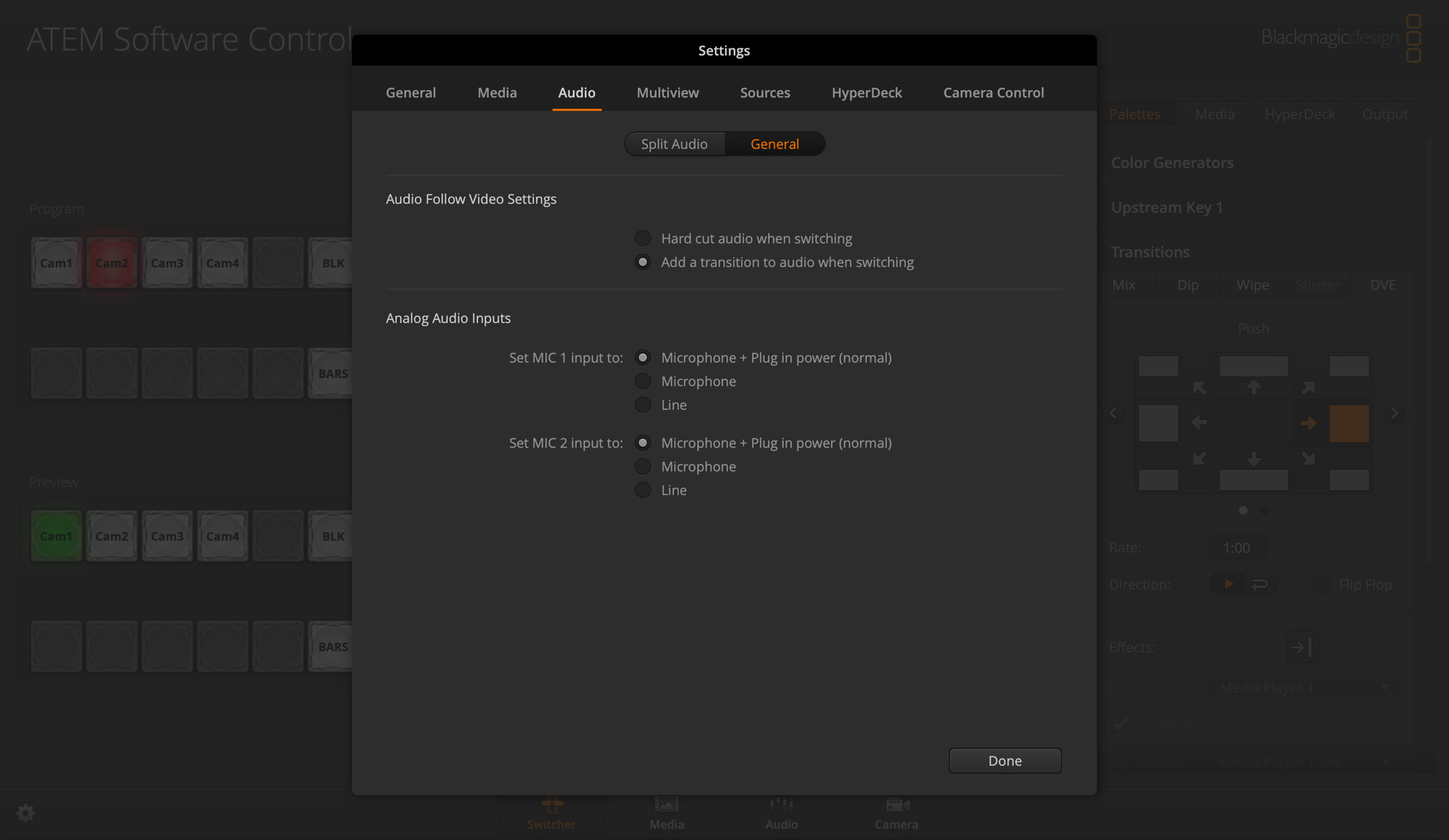Select Hard cut audio when switching
1449x840 pixels.
pyautogui.click(x=643, y=238)
